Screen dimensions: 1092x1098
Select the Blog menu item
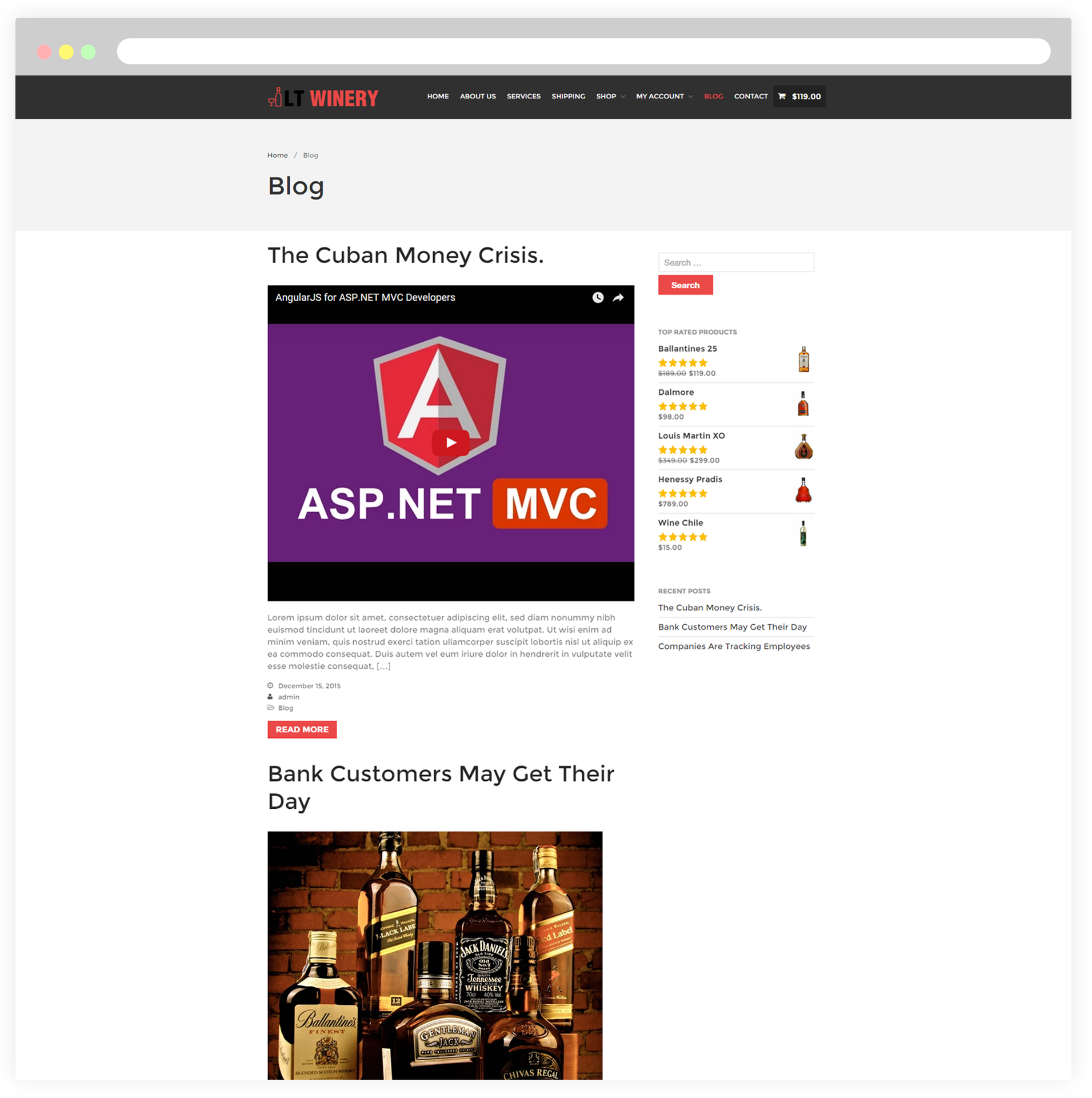[x=713, y=96]
